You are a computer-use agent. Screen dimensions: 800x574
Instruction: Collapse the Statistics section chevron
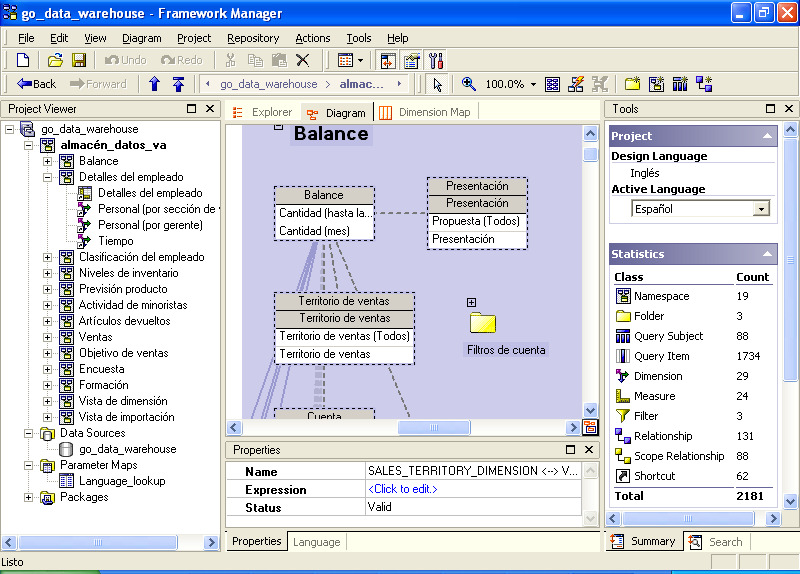tap(767, 254)
